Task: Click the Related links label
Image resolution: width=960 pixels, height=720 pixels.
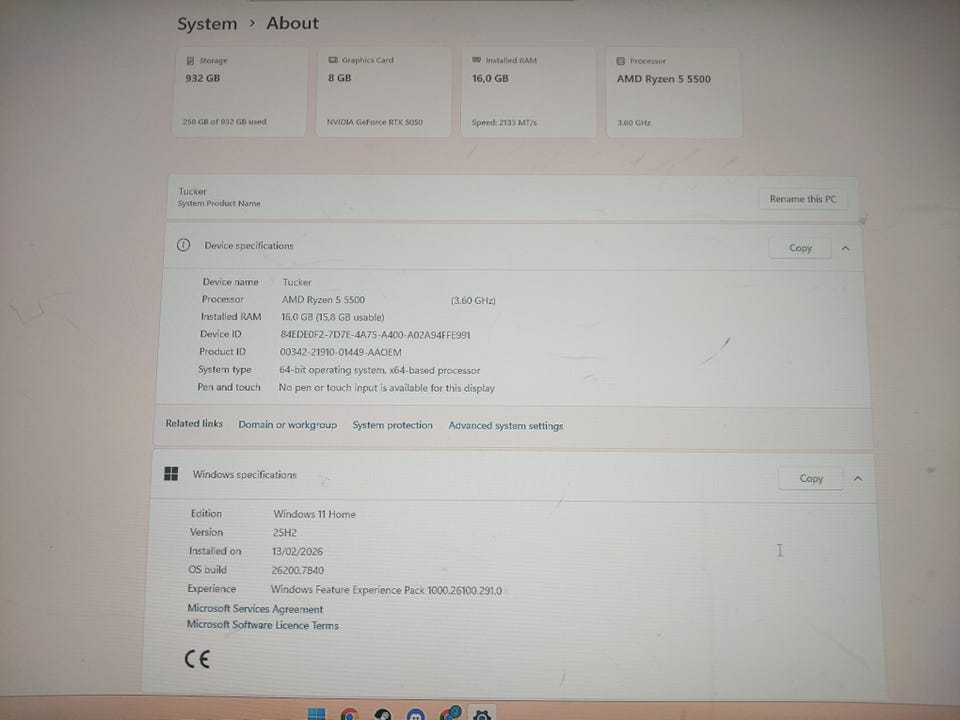Action: [x=194, y=423]
